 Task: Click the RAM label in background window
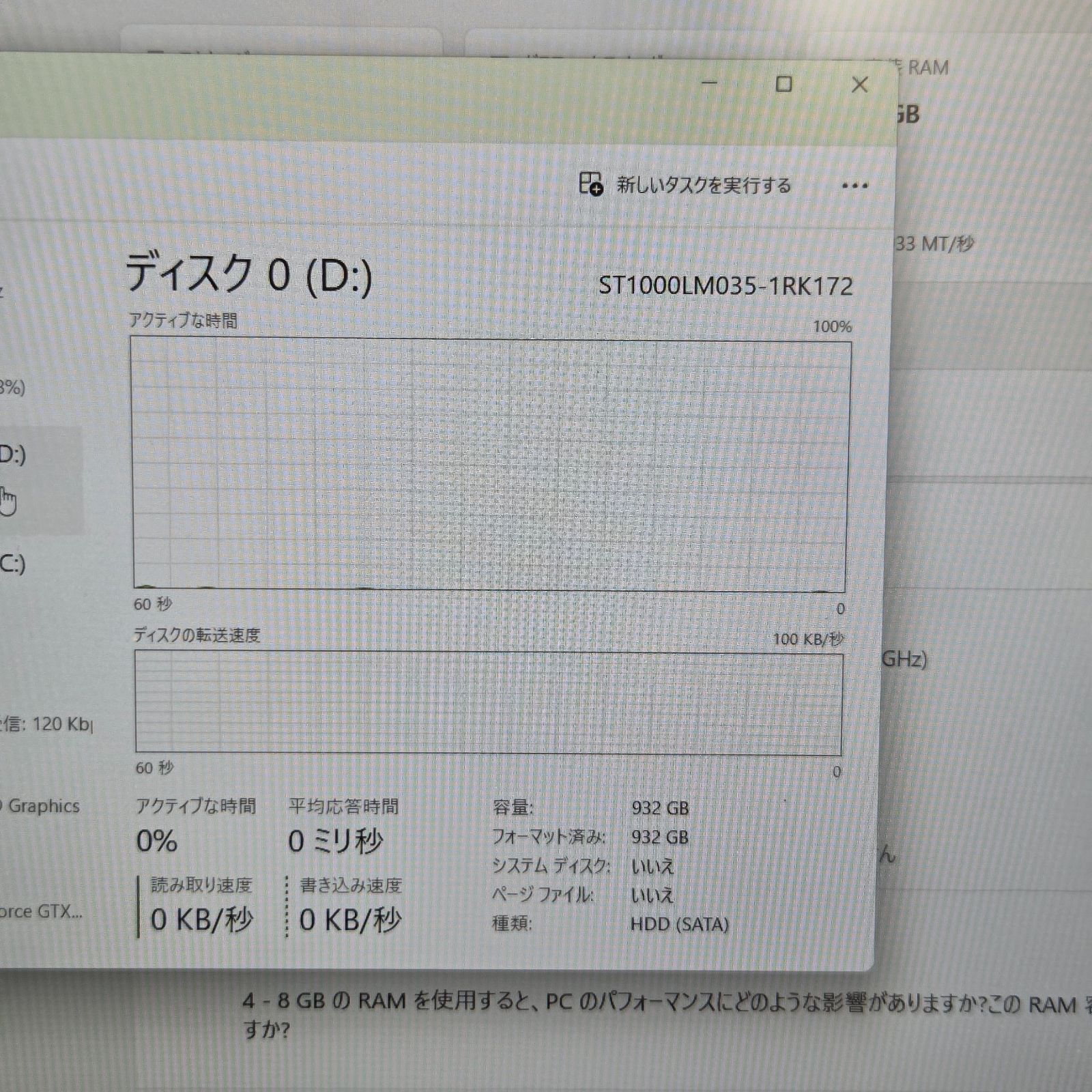tap(928, 68)
